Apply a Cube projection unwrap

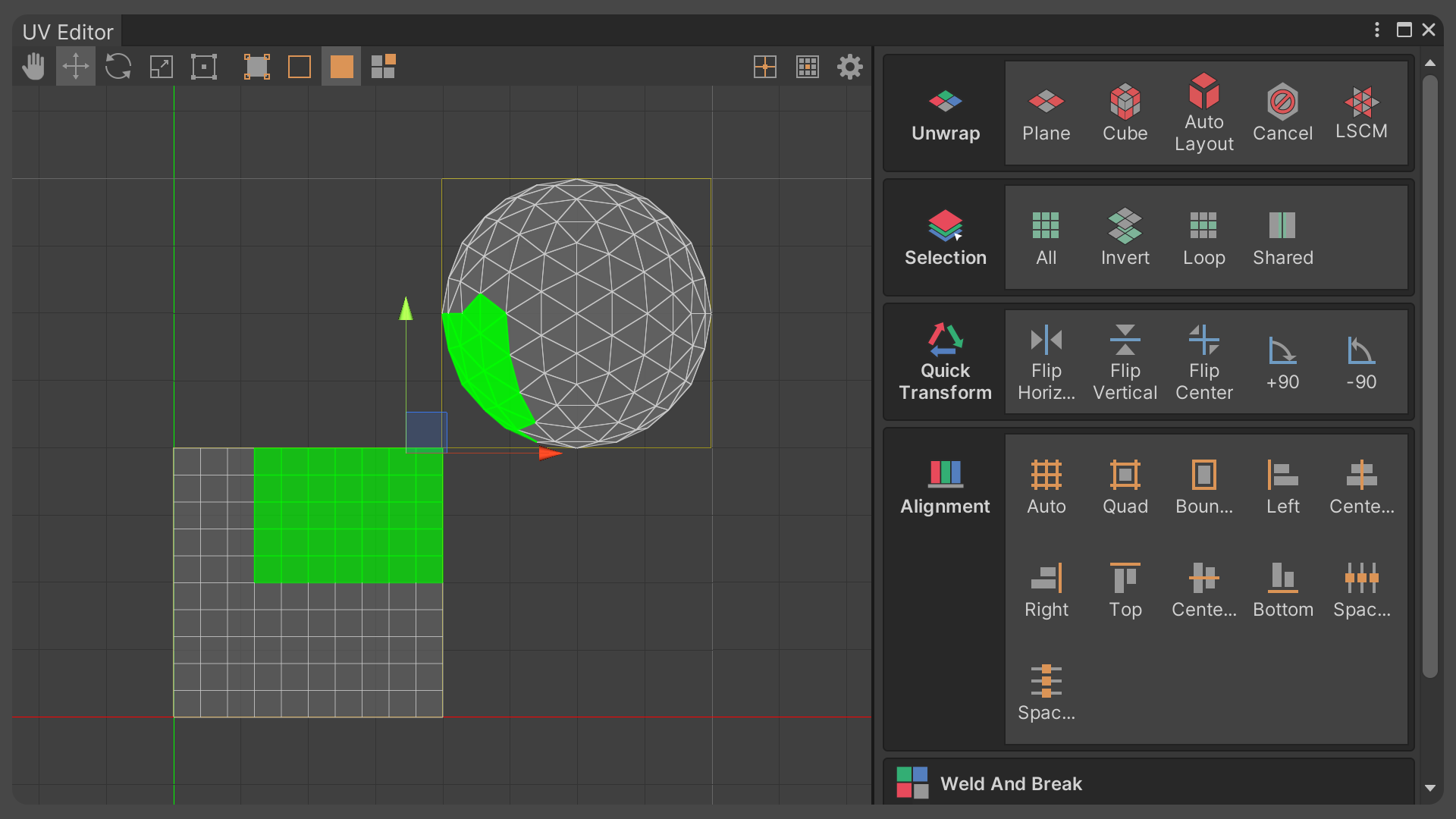point(1125,114)
